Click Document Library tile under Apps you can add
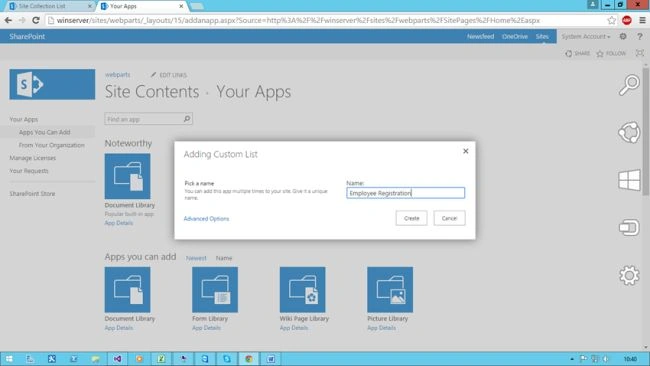Screen dimensions: 650x366 point(127,289)
